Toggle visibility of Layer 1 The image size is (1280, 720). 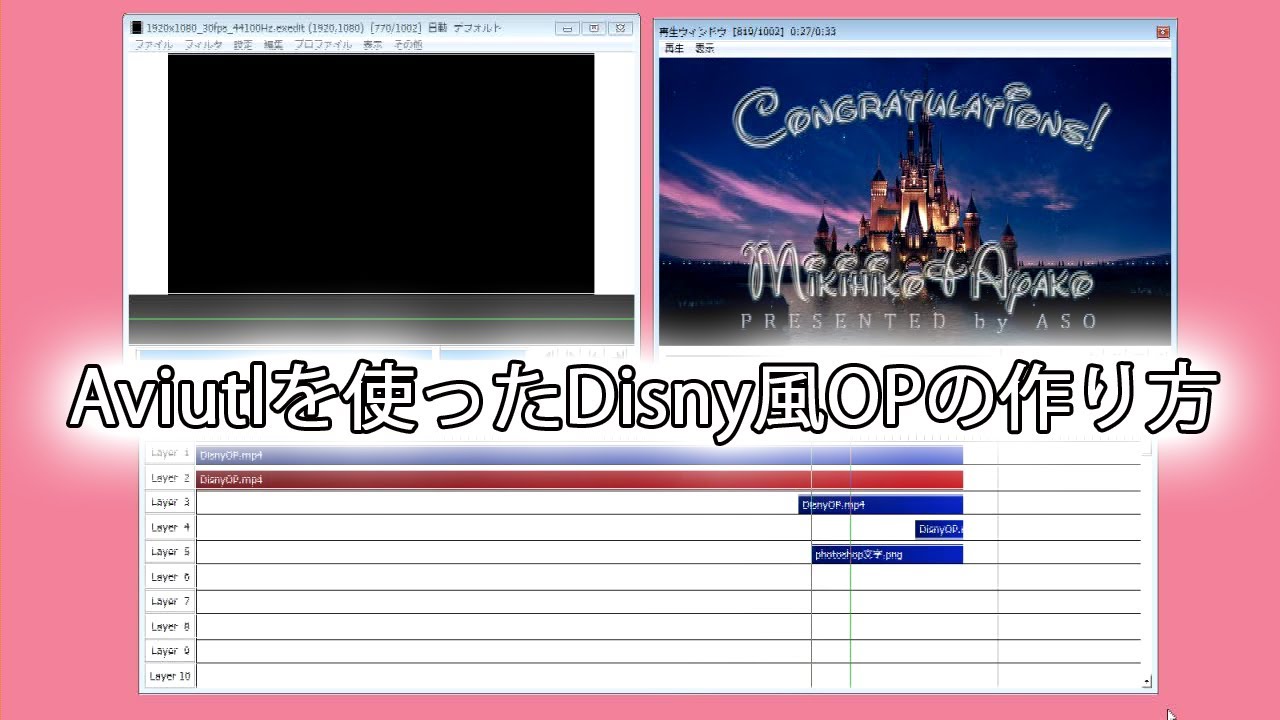[x=170, y=453]
